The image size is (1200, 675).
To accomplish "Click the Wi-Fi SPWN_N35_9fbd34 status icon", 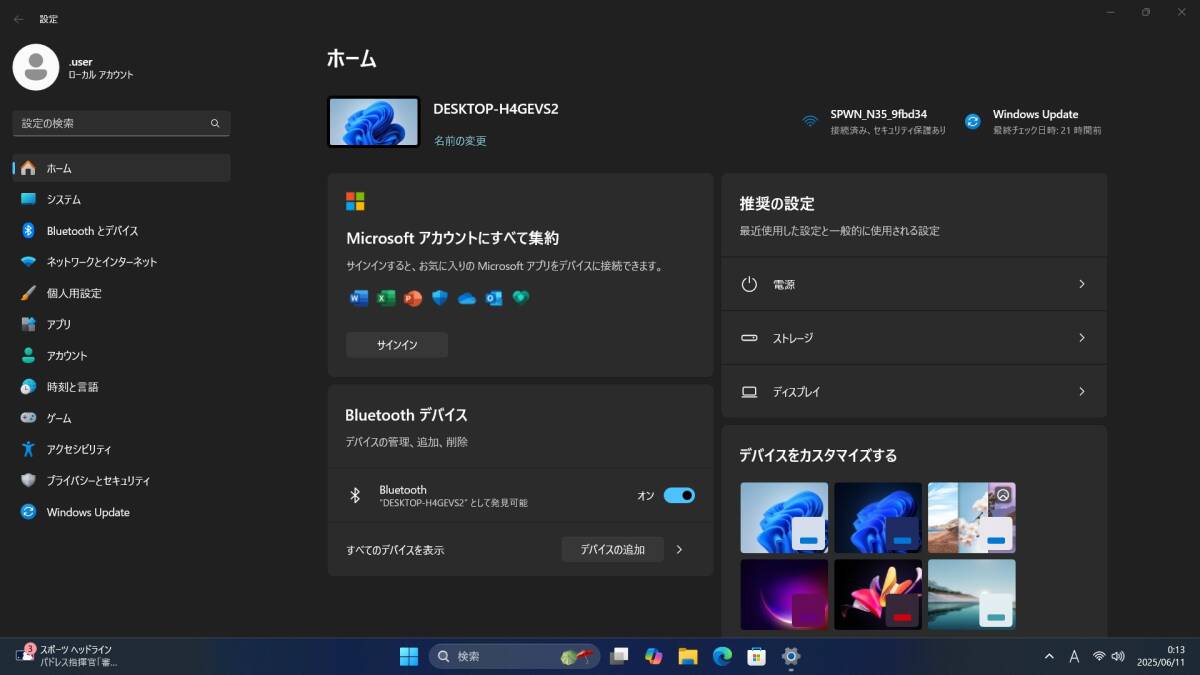I will pos(810,121).
